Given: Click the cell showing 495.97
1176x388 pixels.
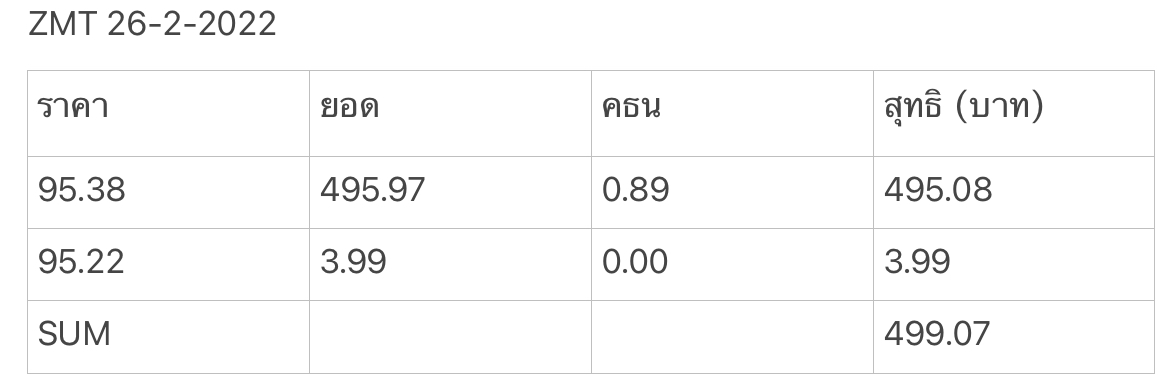Looking at the screenshot, I should (451, 193).
